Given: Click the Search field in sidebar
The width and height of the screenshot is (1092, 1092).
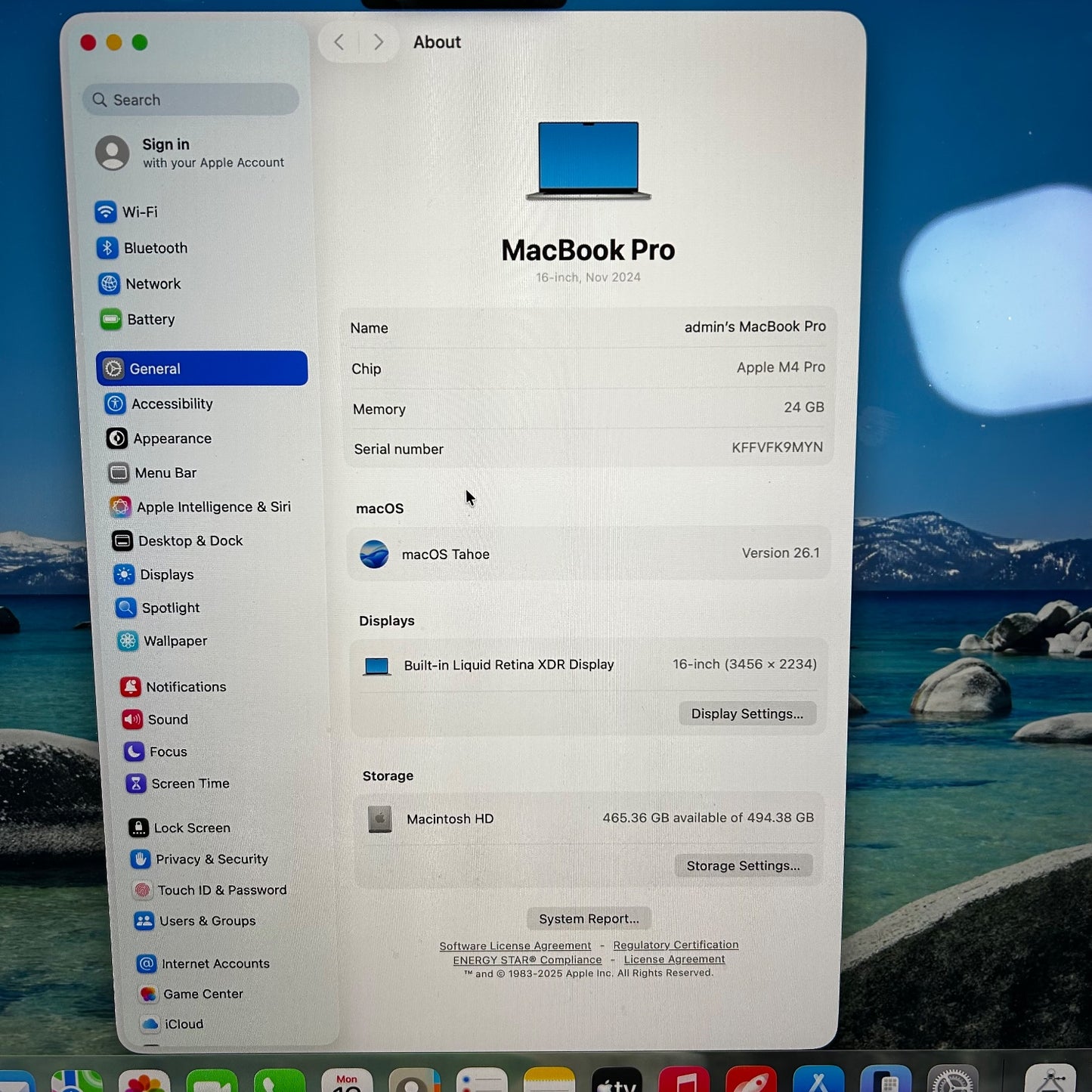Looking at the screenshot, I should point(191,100).
